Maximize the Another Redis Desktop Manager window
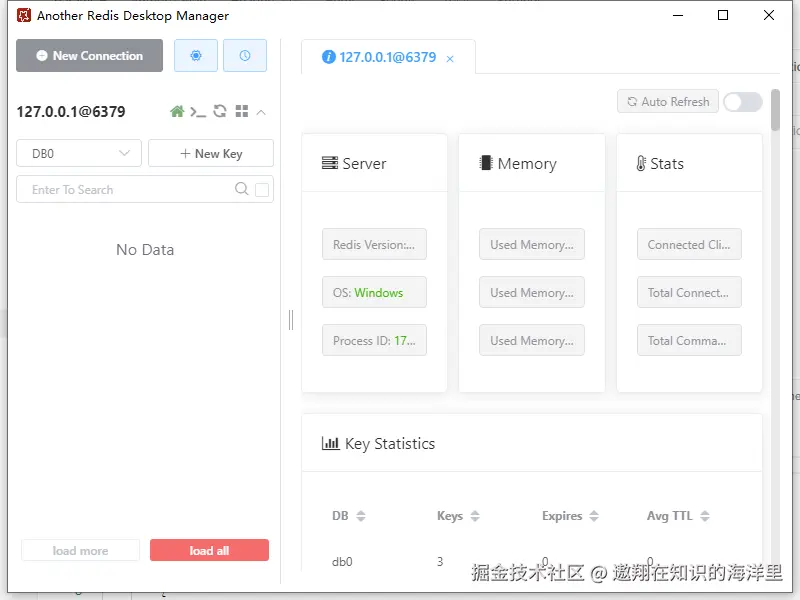800x600 pixels. [723, 15]
